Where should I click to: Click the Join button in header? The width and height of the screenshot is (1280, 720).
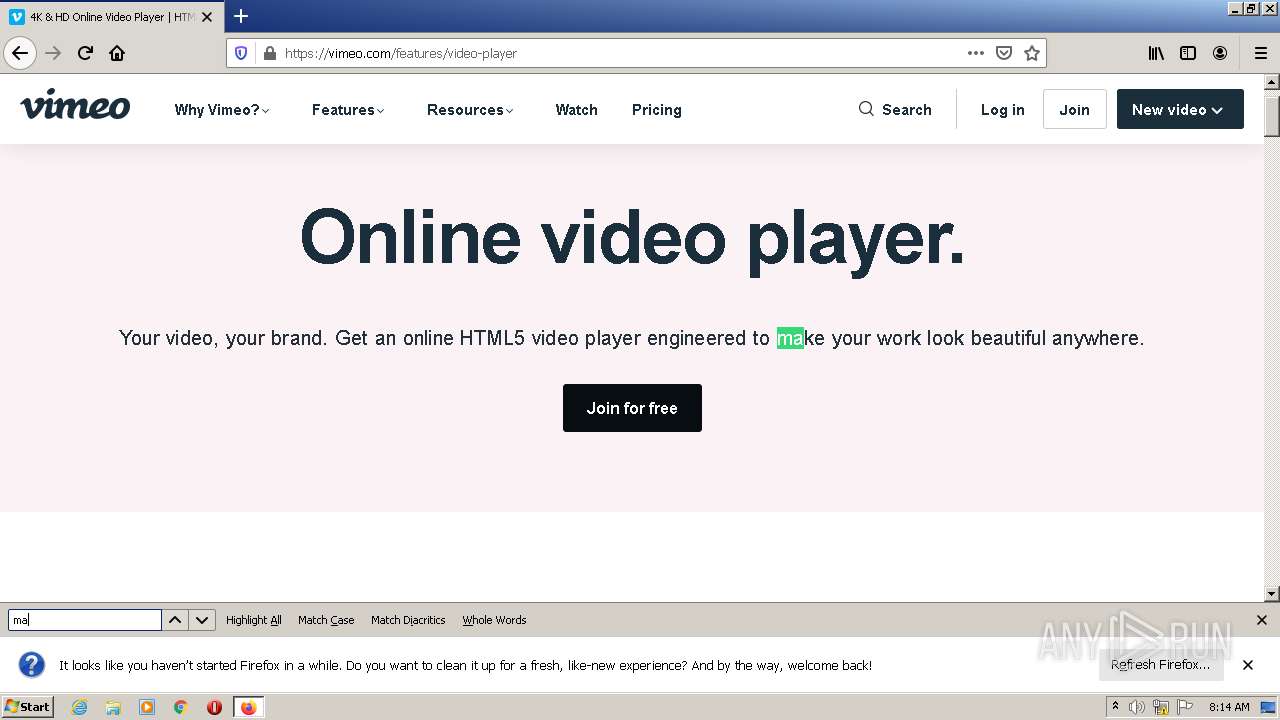click(1074, 109)
